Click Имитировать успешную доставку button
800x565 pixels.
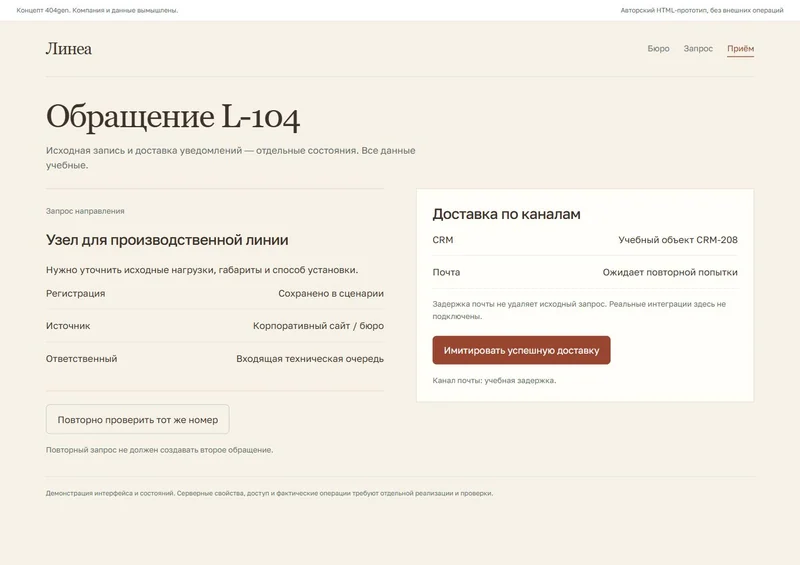(521, 350)
